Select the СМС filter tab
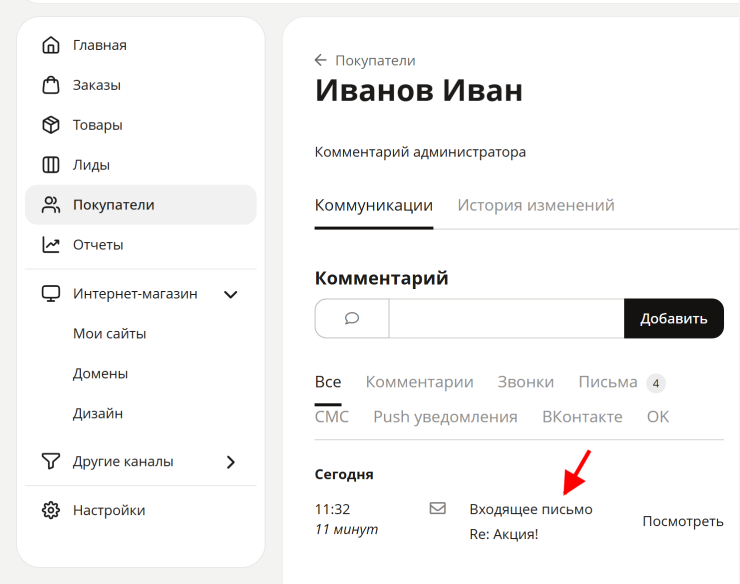 tap(332, 417)
